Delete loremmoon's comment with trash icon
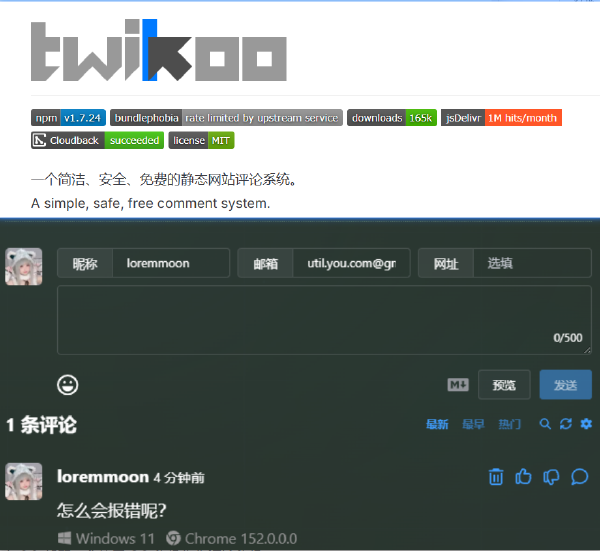 (496, 477)
